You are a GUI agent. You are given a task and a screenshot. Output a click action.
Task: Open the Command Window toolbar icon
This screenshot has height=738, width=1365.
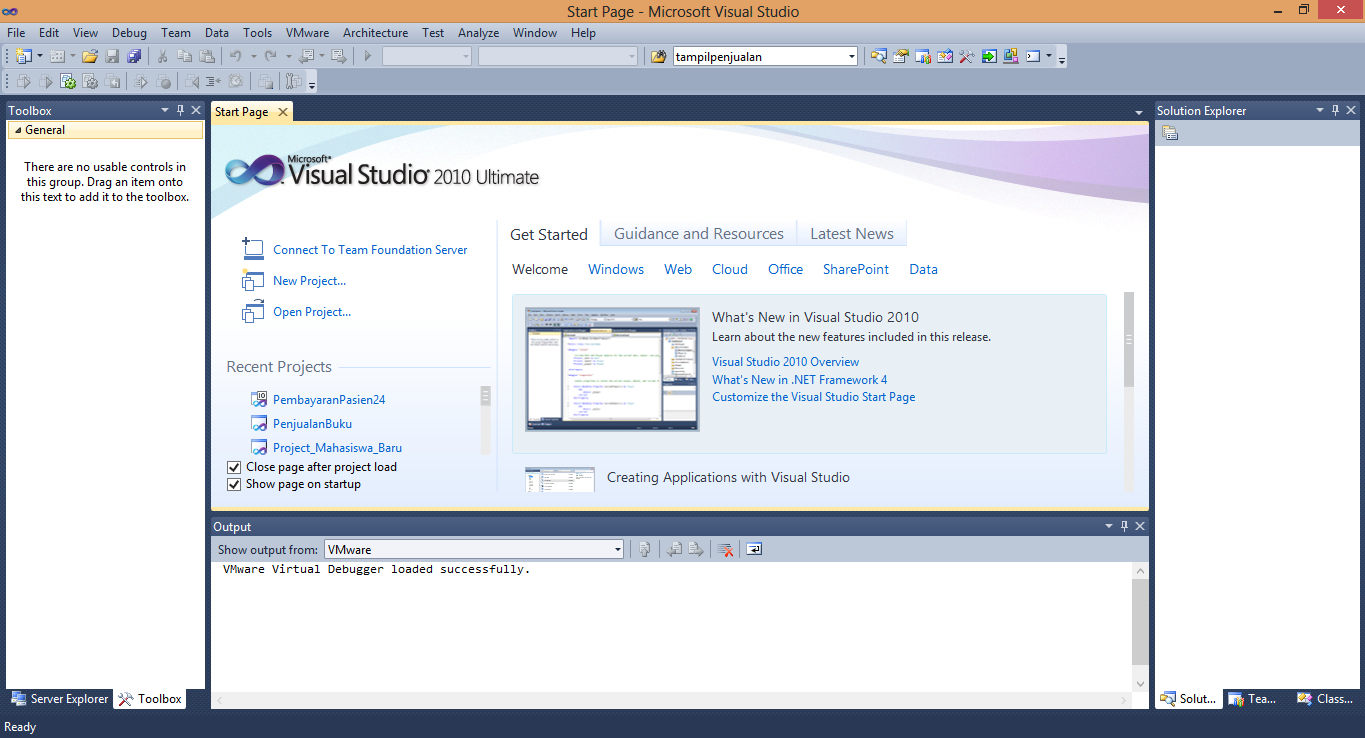point(1033,56)
